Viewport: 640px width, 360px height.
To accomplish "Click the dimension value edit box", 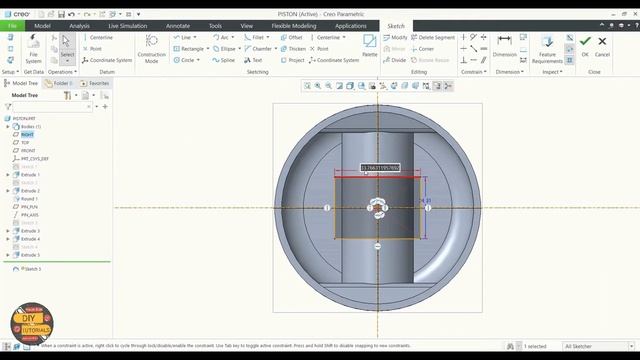I will pos(380,168).
